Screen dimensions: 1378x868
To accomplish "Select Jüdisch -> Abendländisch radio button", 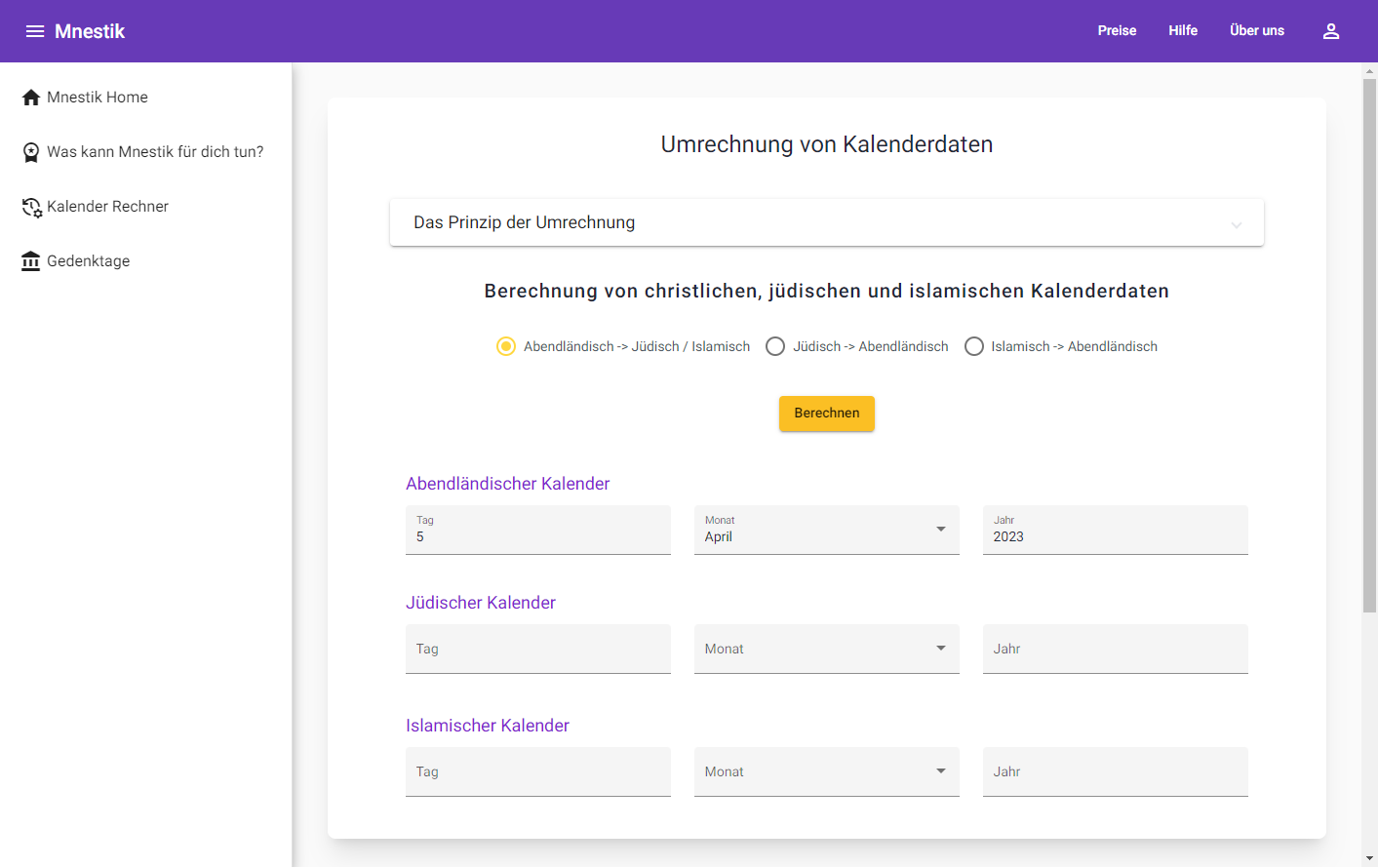I will (x=775, y=346).
